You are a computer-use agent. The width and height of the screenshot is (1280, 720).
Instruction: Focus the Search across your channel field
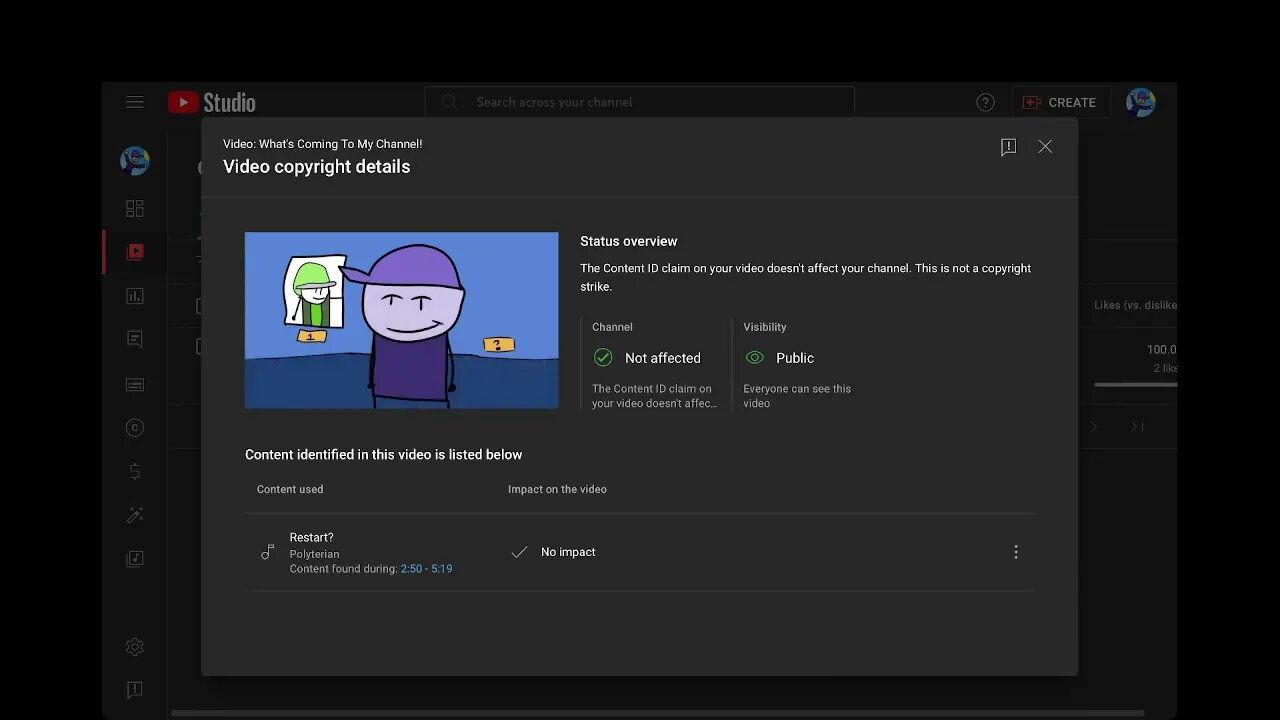[640, 102]
